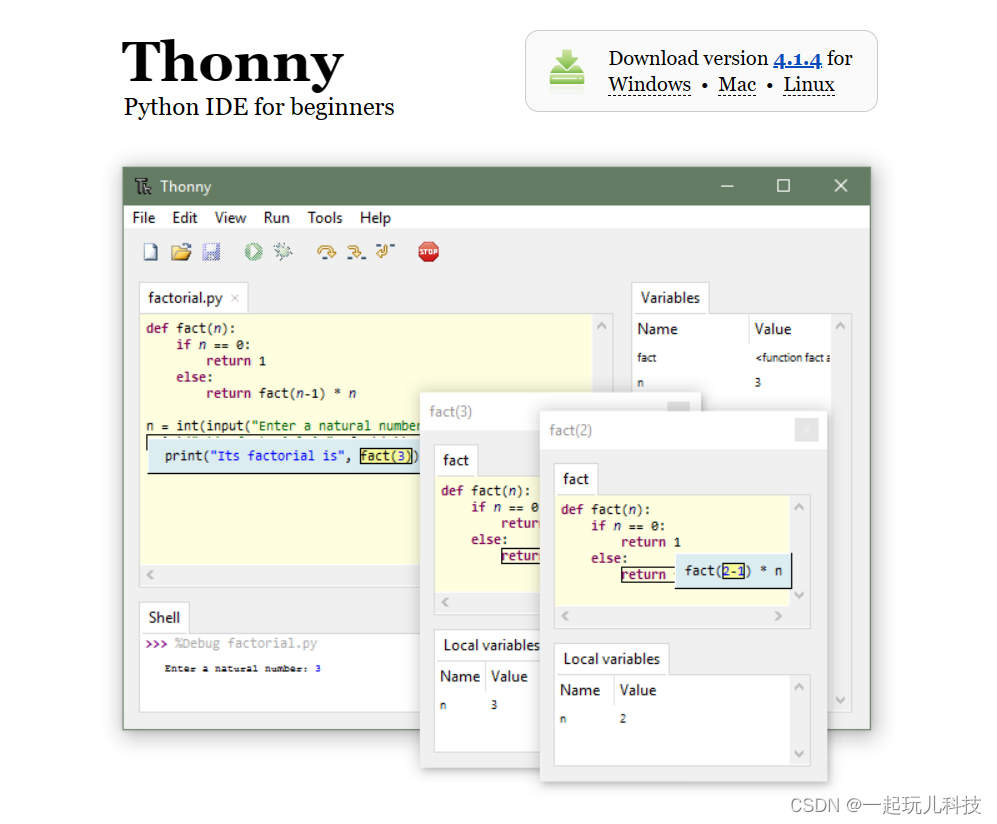Click the Step out toolbar icon
The width and height of the screenshot is (997, 824).
pos(385,251)
